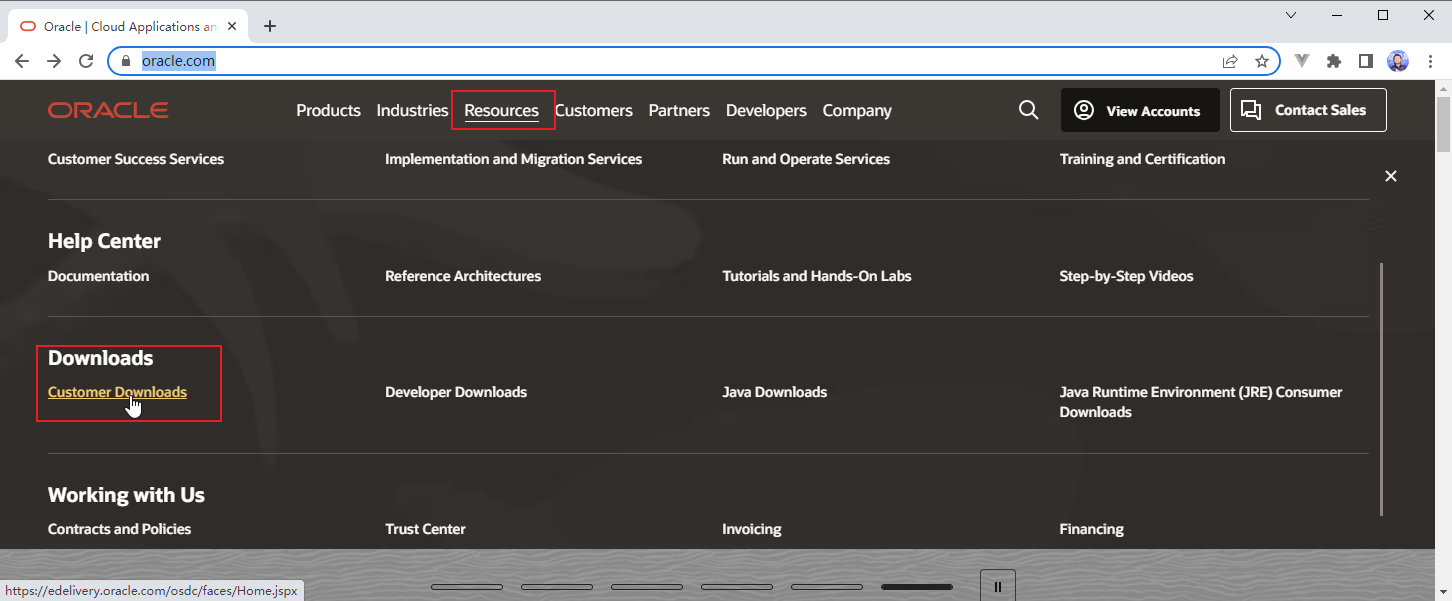Pause the homepage carousel
The width and height of the screenshot is (1452, 601).
point(997,586)
